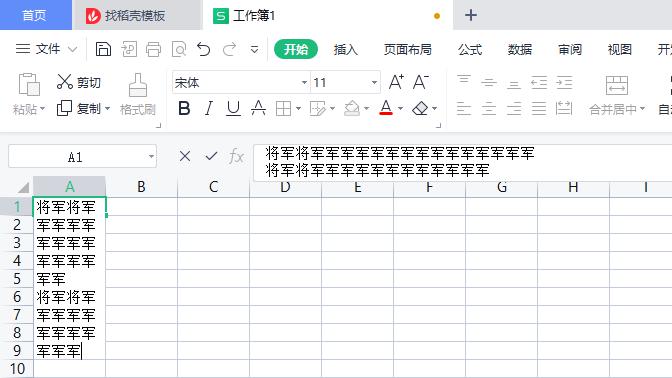Expand the 复制 copy options arrow

[x=107, y=109]
